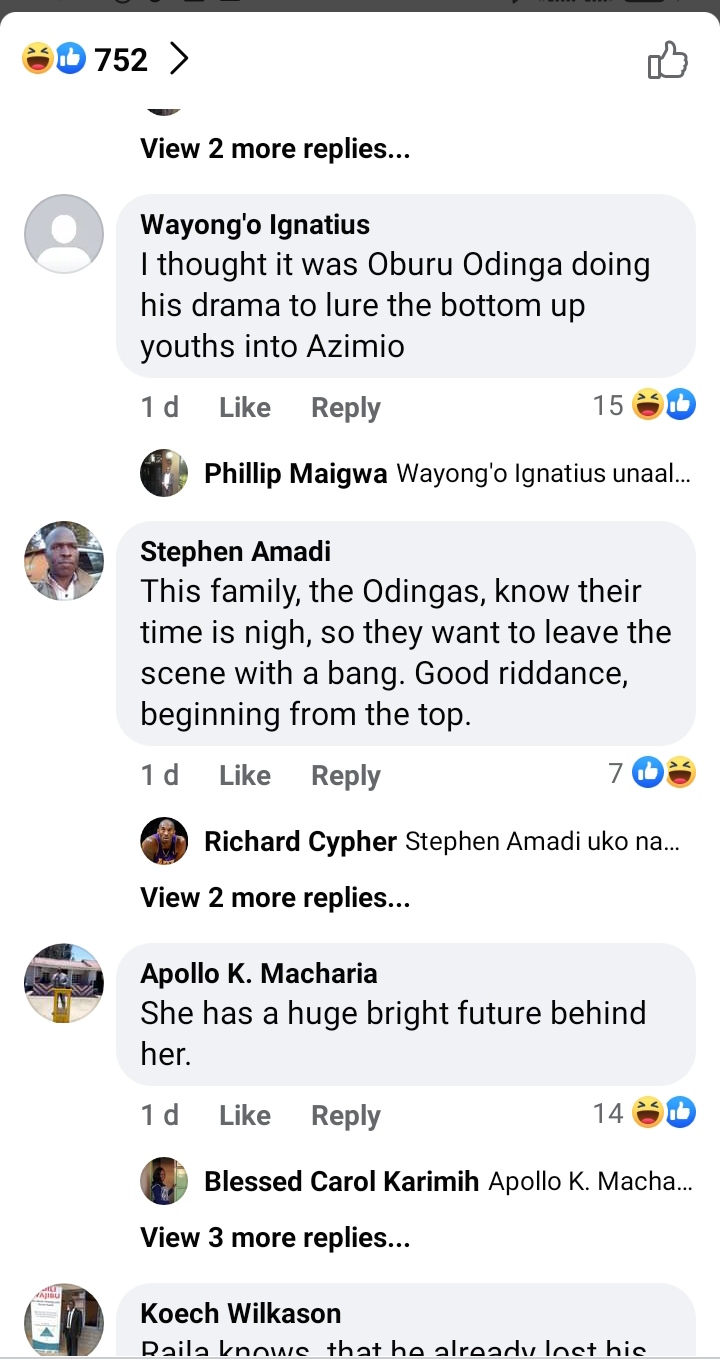The height and width of the screenshot is (1369, 720).
Task: Open Apollo K. Macharia's profile picture
Action: pyautogui.click(x=64, y=983)
